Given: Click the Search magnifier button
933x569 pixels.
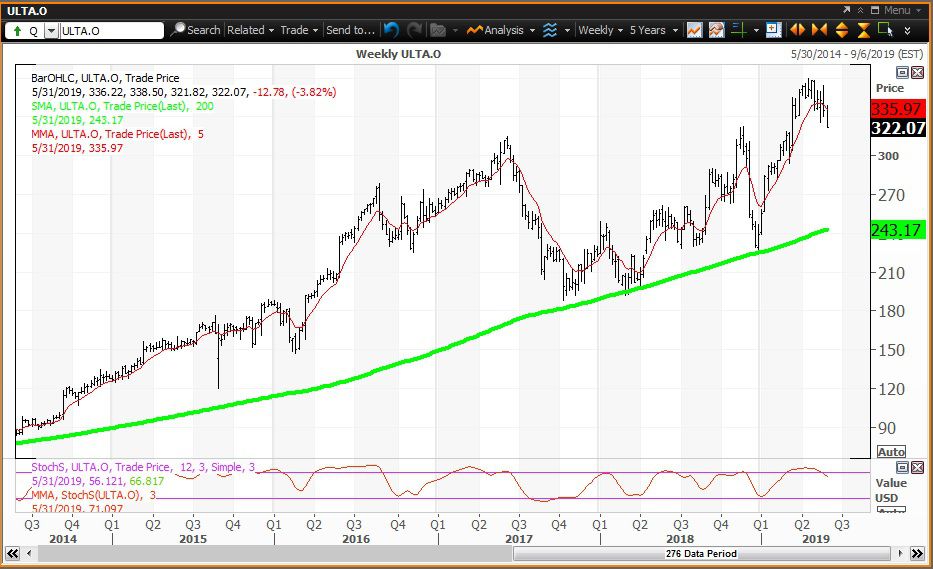Looking at the screenshot, I should pos(196,30).
